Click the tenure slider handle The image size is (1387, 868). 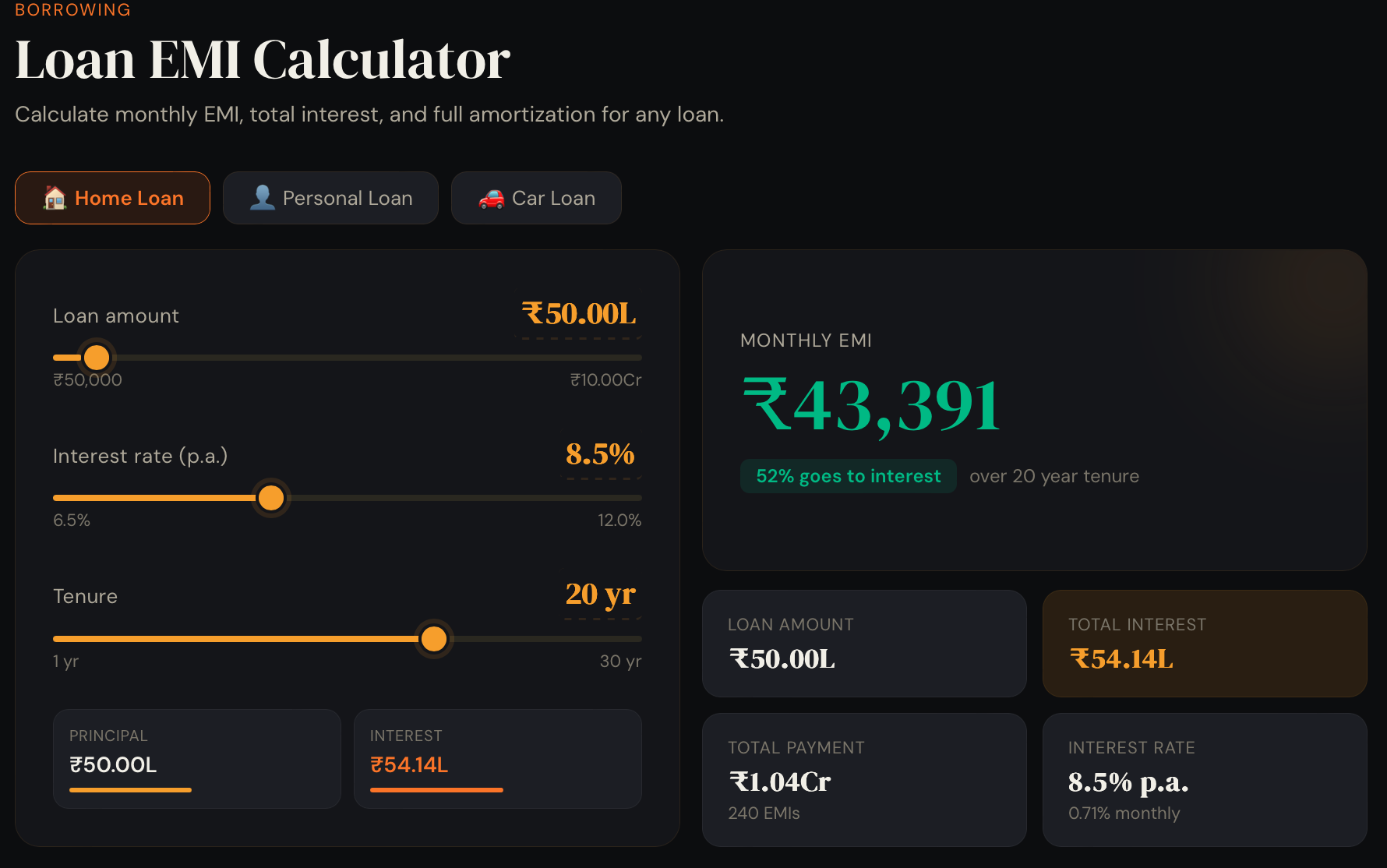click(434, 638)
